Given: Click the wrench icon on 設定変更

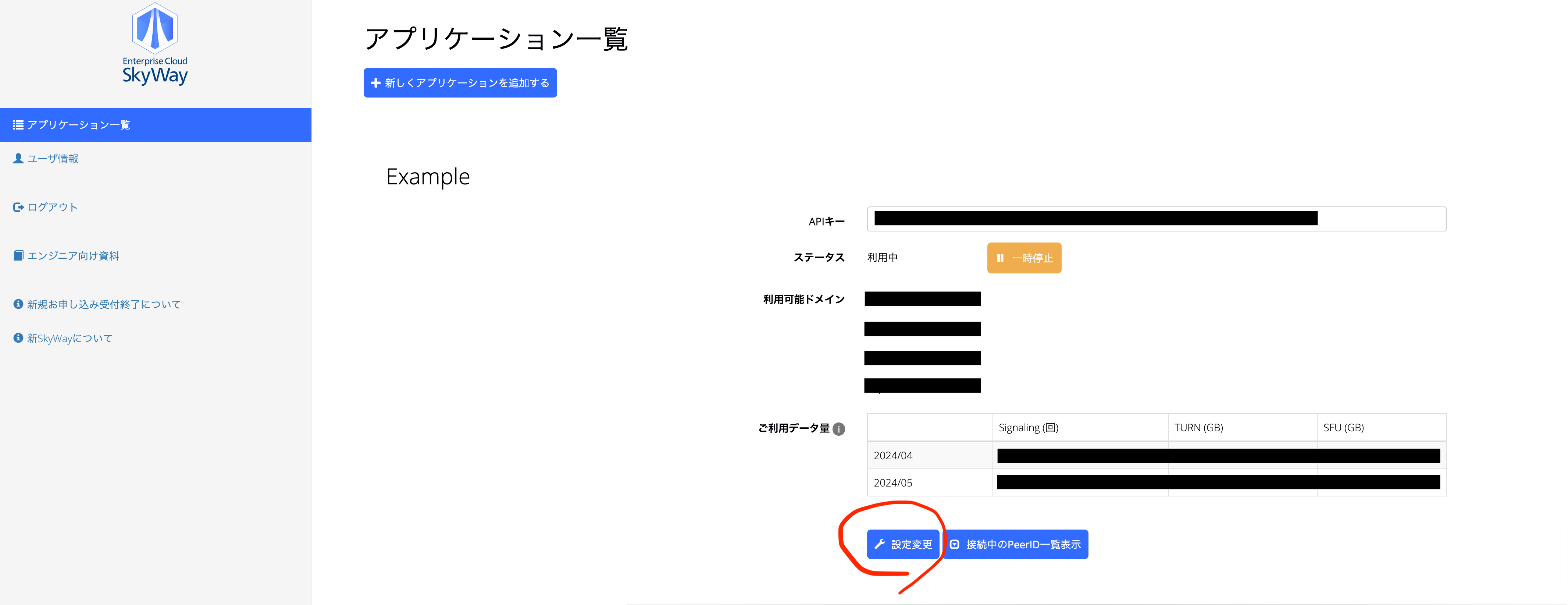Looking at the screenshot, I should point(880,544).
